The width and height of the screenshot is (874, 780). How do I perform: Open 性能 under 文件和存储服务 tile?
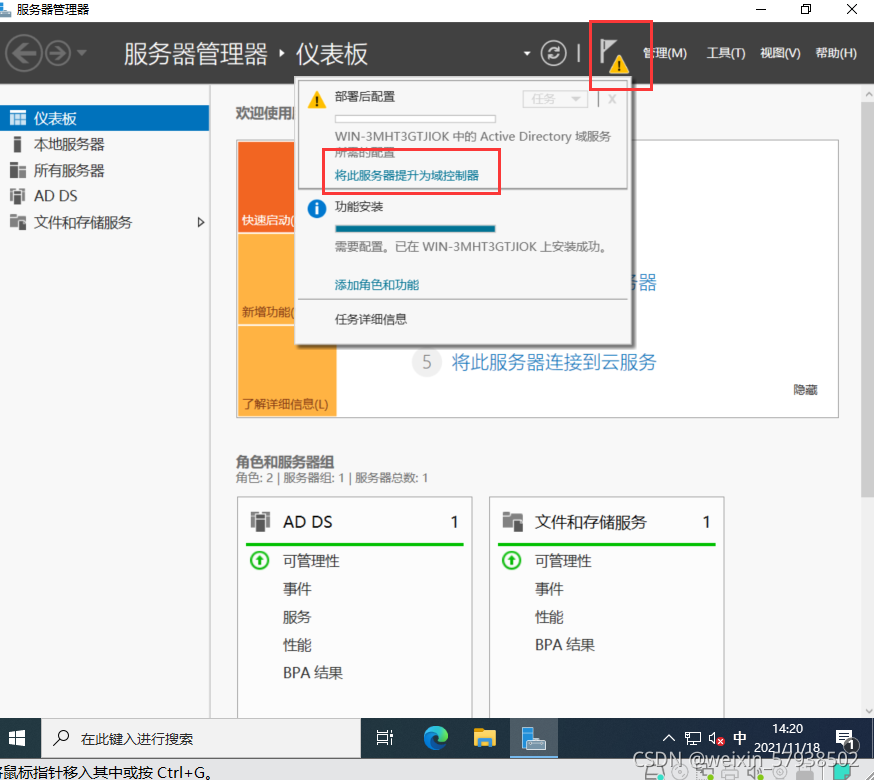[549, 617]
